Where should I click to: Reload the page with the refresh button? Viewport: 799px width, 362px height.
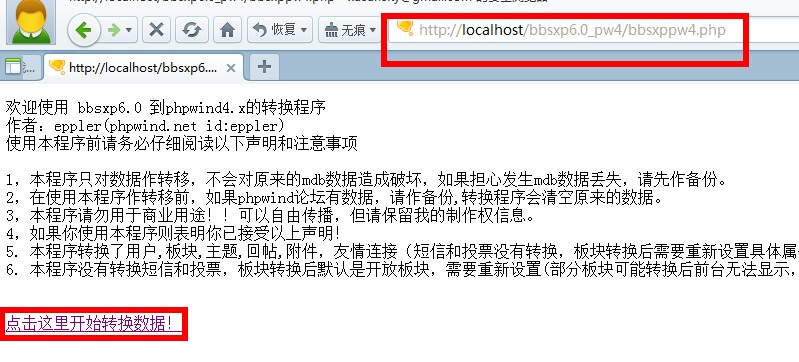coord(192,30)
